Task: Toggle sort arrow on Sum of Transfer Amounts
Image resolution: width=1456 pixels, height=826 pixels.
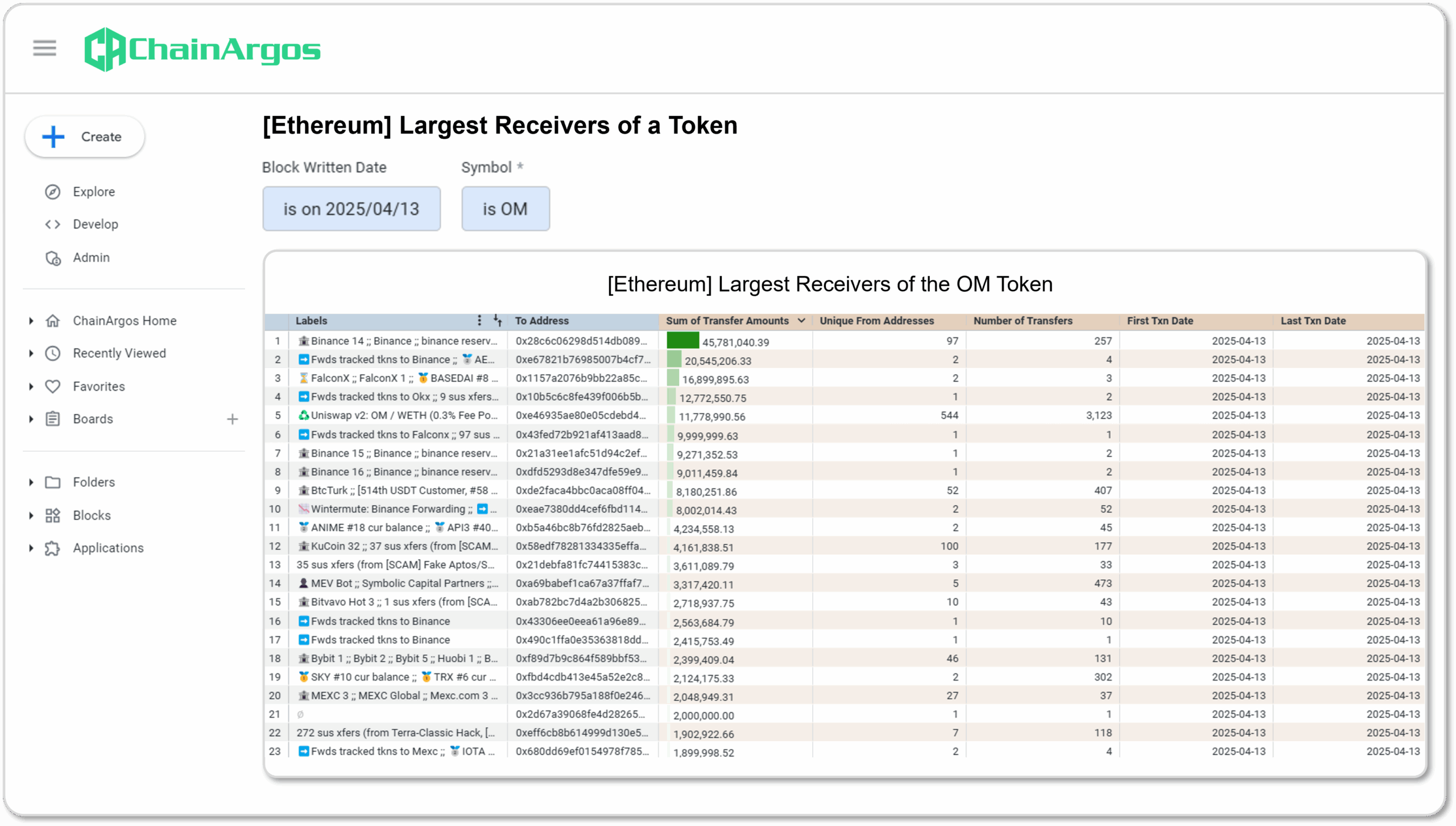Action: point(801,321)
